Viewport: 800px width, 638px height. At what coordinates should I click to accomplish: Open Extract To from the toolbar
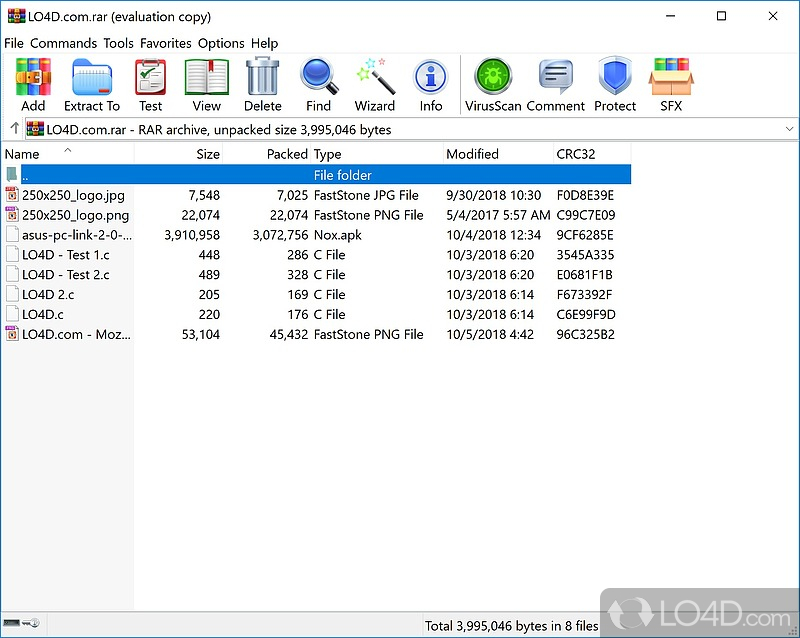coord(92,84)
